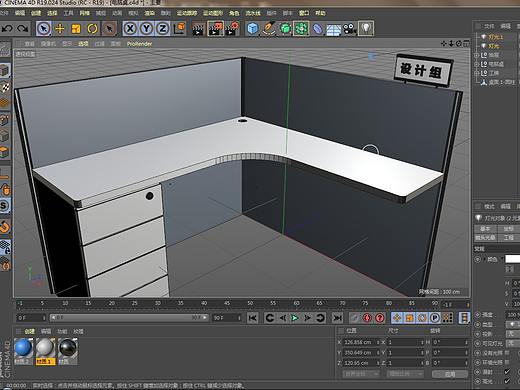
Task: Render the active view
Action: point(198,29)
